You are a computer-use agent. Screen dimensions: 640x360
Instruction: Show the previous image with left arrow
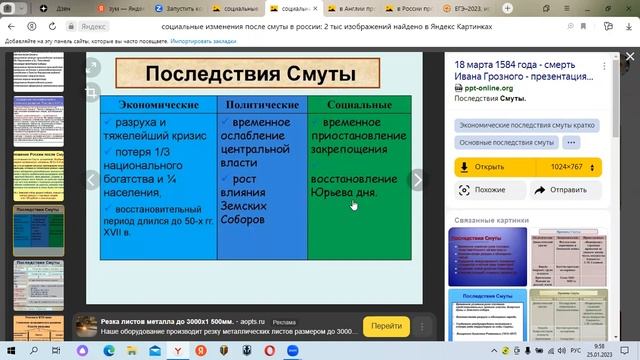click(92, 180)
